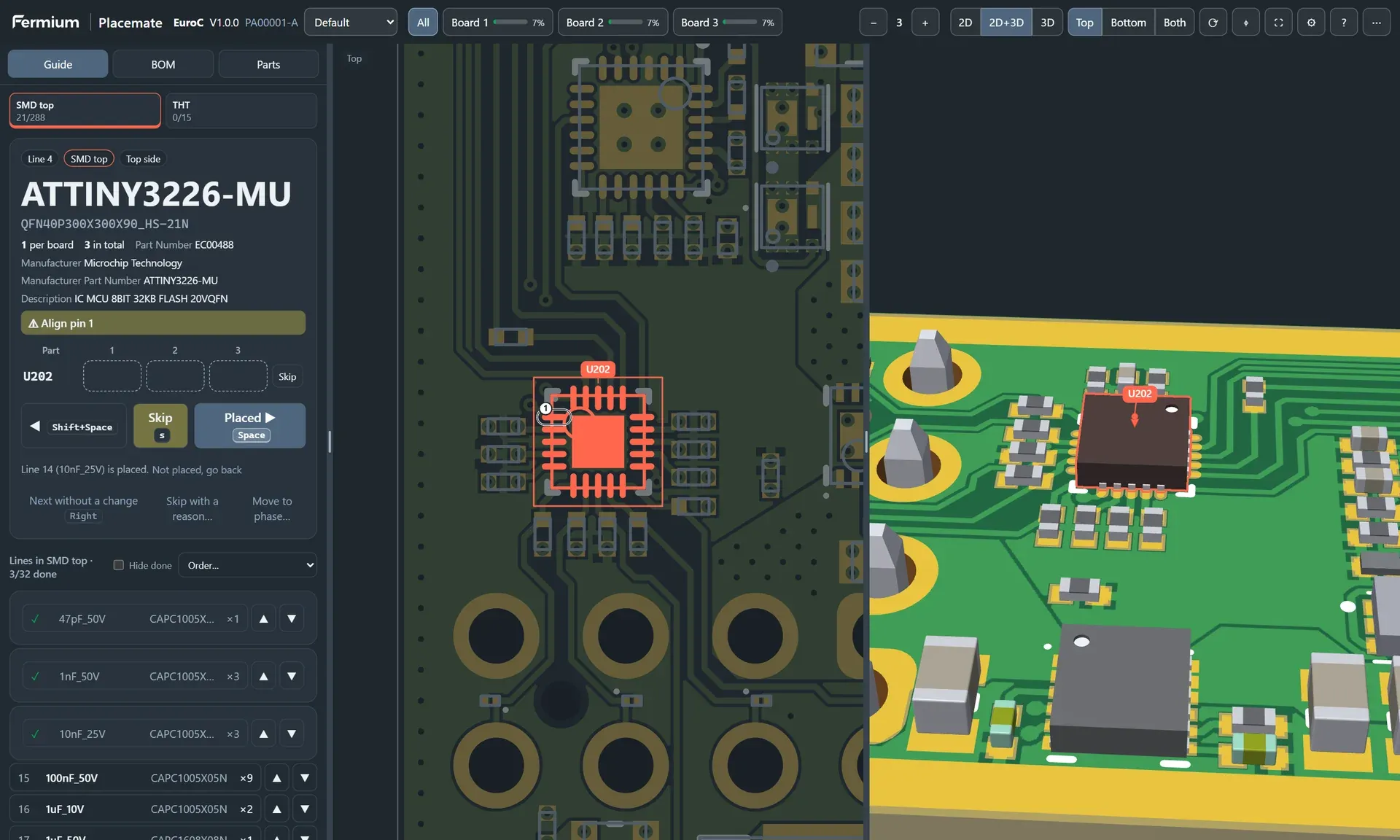
Task: Move 10nF_25V line down
Action: coord(292,734)
